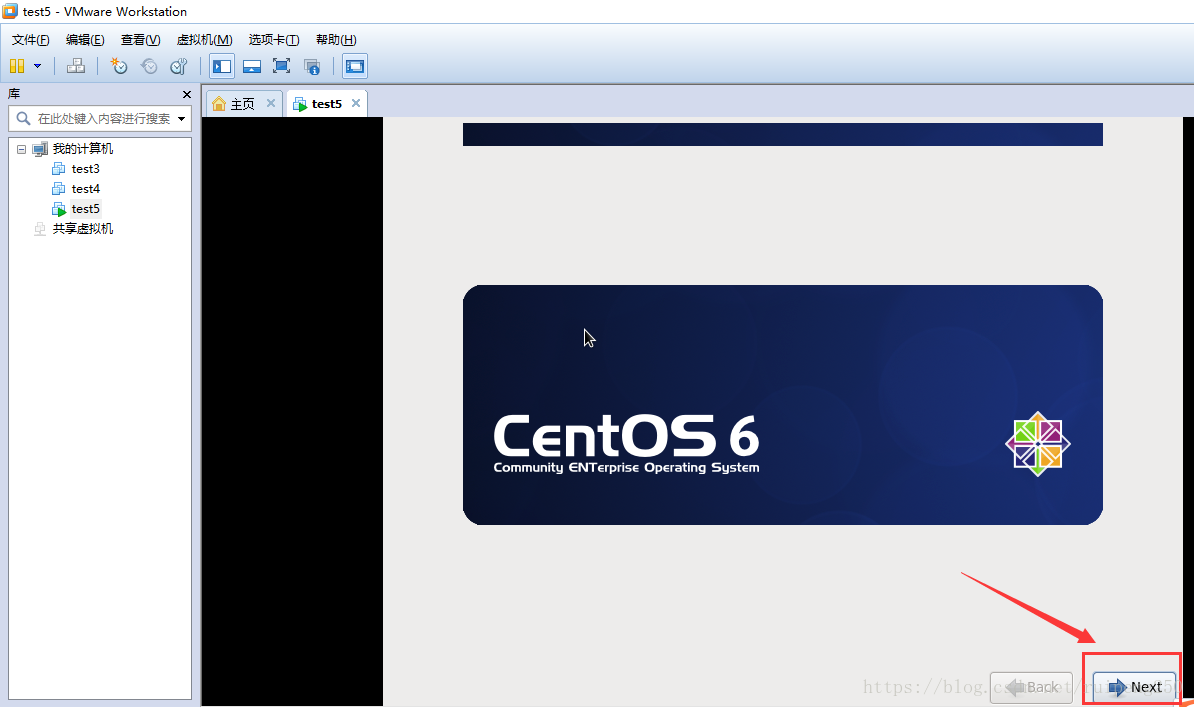Click the Back button in CentOS installer
This screenshot has width=1194, height=707.
coord(1031,687)
